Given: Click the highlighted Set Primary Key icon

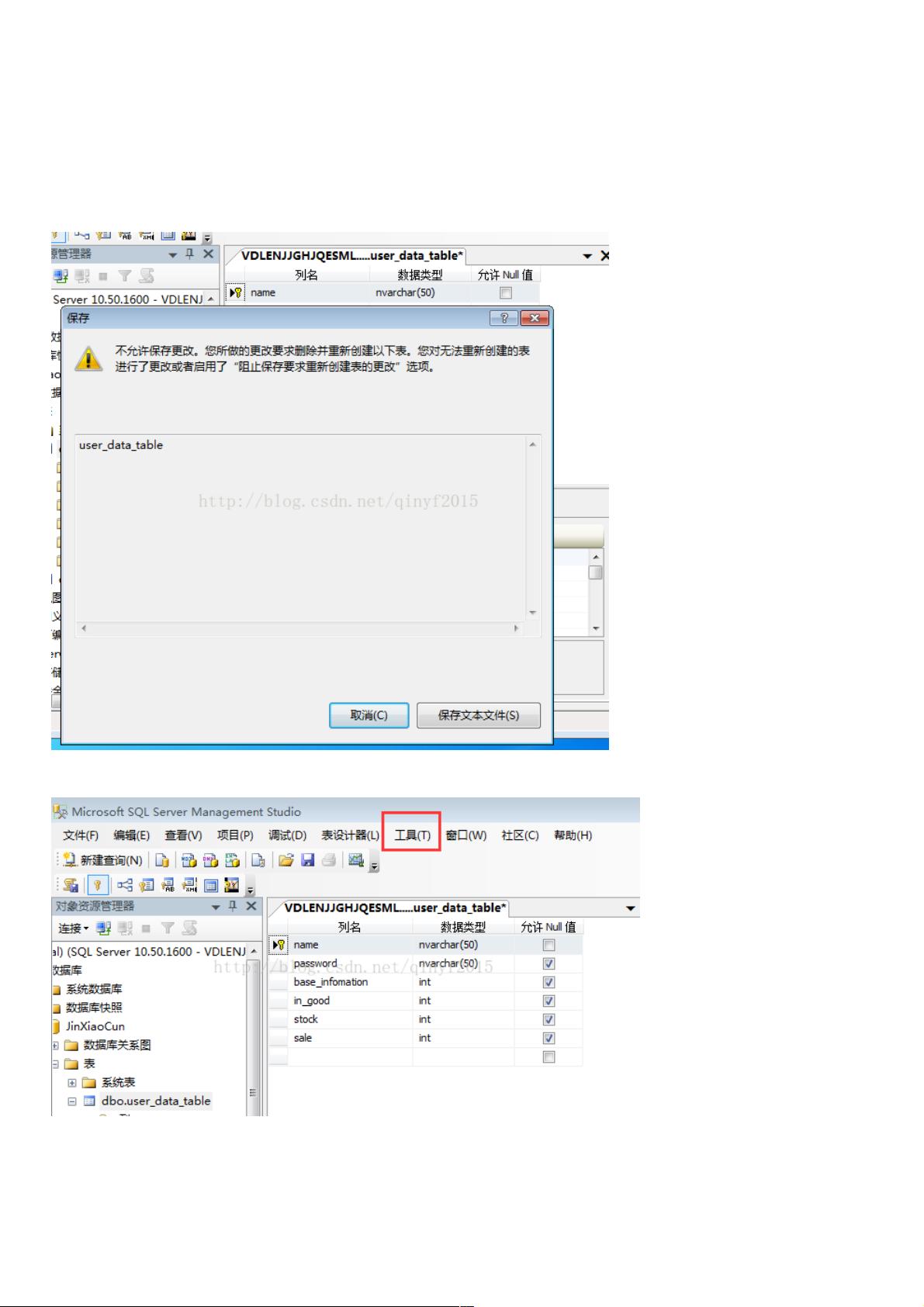Looking at the screenshot, I should [x=97, y=885].
